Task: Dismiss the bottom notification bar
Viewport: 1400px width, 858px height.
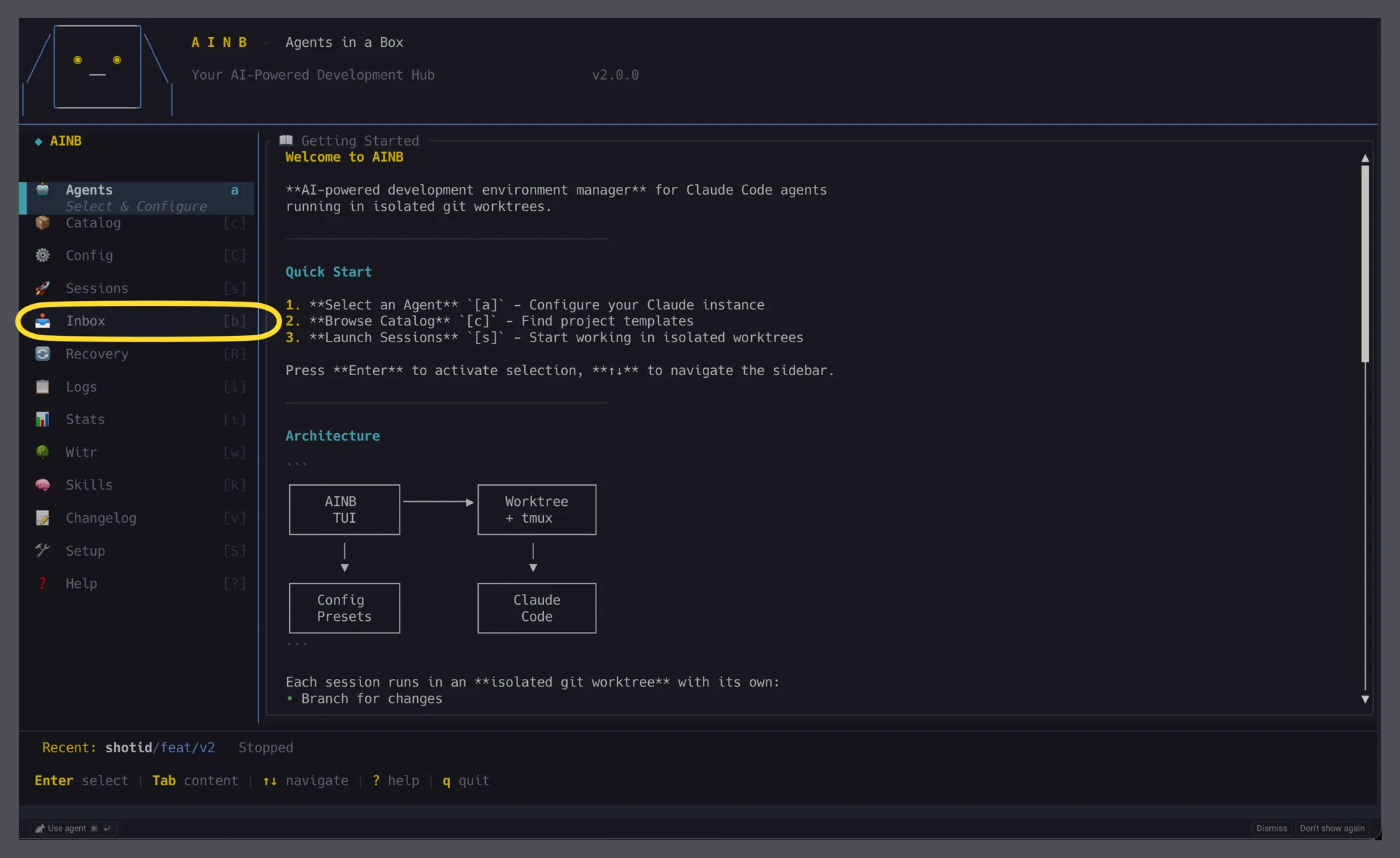Action: tap(1271, 829)
